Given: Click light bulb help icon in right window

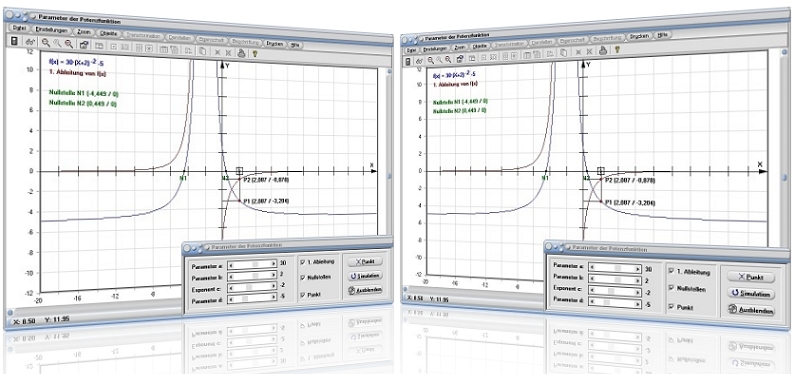Looking at the screenshot, I should (617, 50).
